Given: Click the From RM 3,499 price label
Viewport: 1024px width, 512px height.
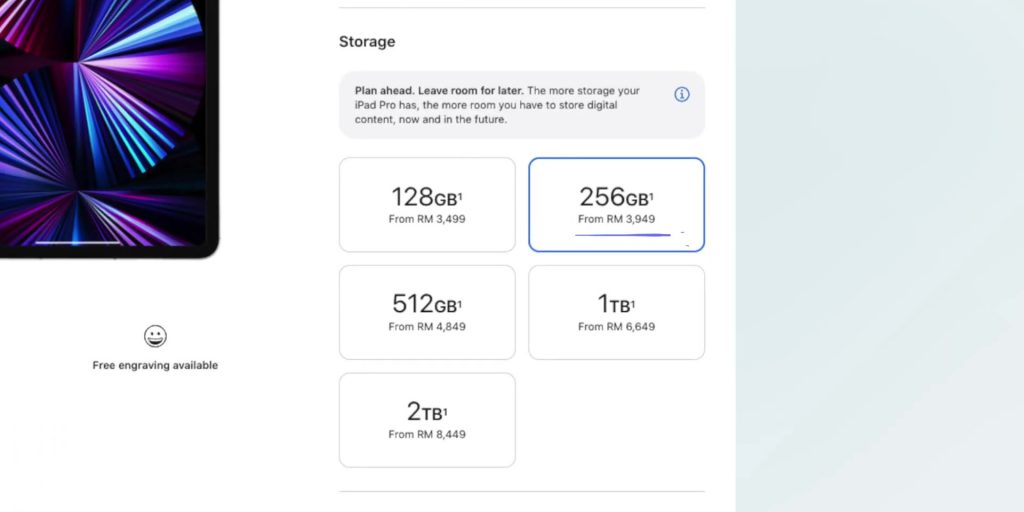Looking at the screenshot, I should pos(427,219).
